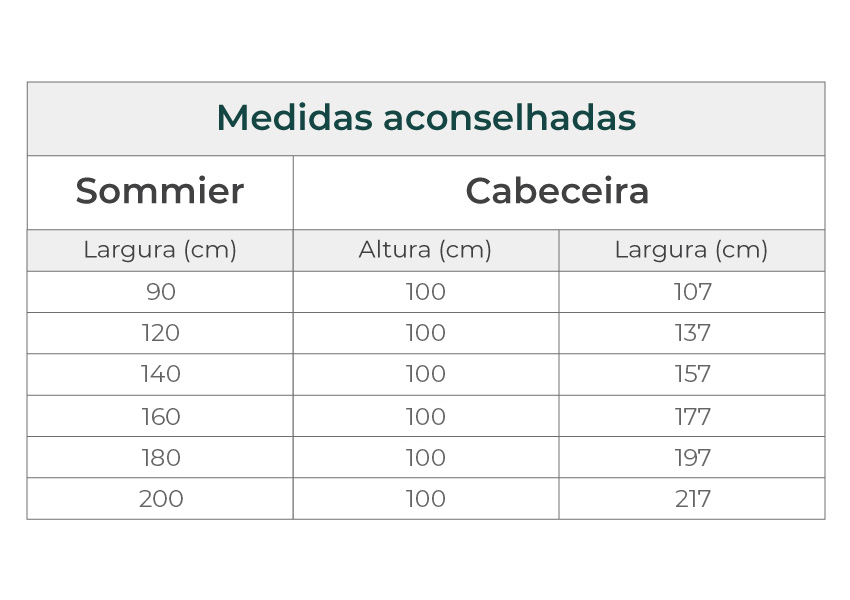The height and width of the screenshot is (600, 850).
Task: Select the sommier width 200 cell
Action: [160, 498]
